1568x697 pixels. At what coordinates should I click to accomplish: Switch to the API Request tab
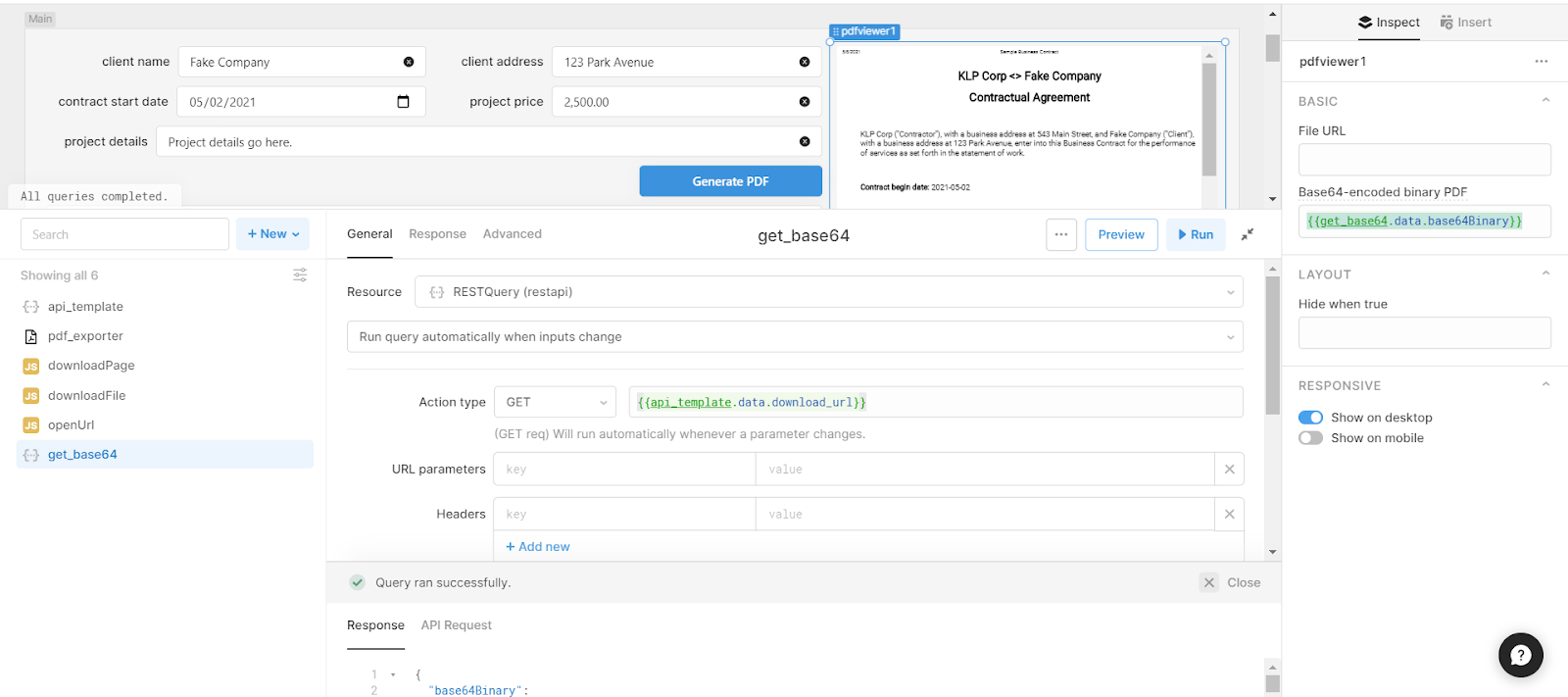pos(456,625)
